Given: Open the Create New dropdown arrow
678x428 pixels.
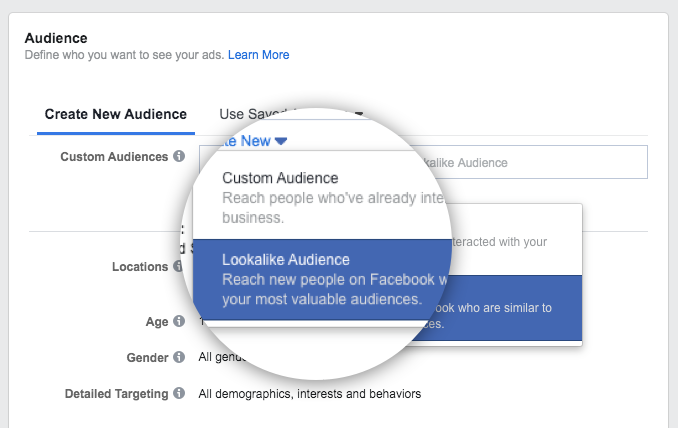Looking at the screenshot, I should click(281, 141).
